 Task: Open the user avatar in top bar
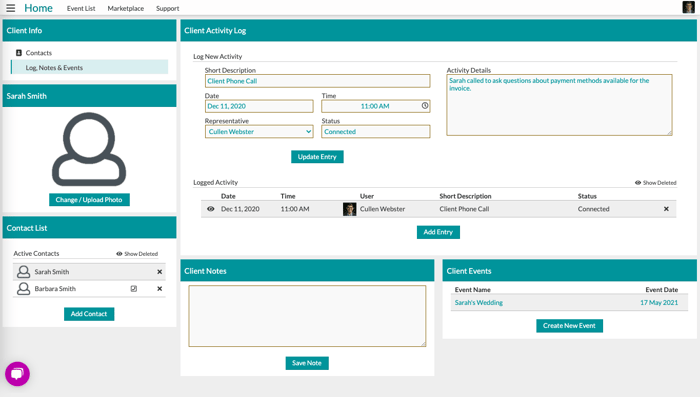point(688,7)
